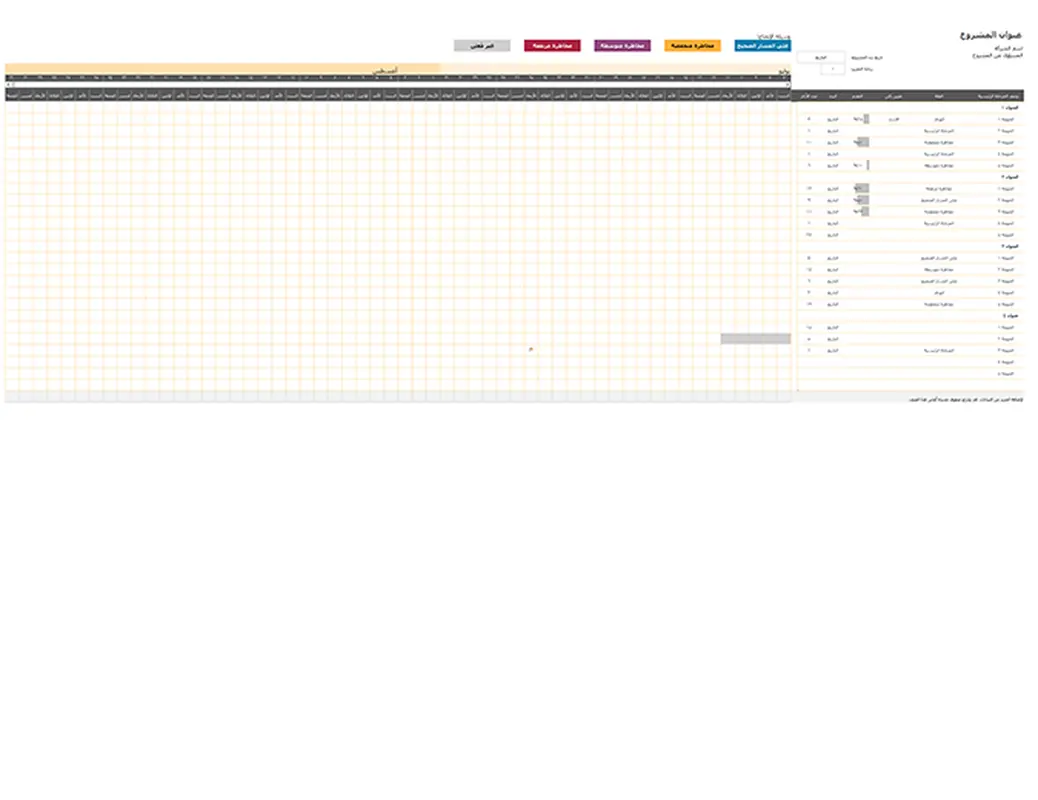Viewport: 1038px width, 800px height.
Task: Select the gray shape inside the Gantt chart
Action: 755,338
